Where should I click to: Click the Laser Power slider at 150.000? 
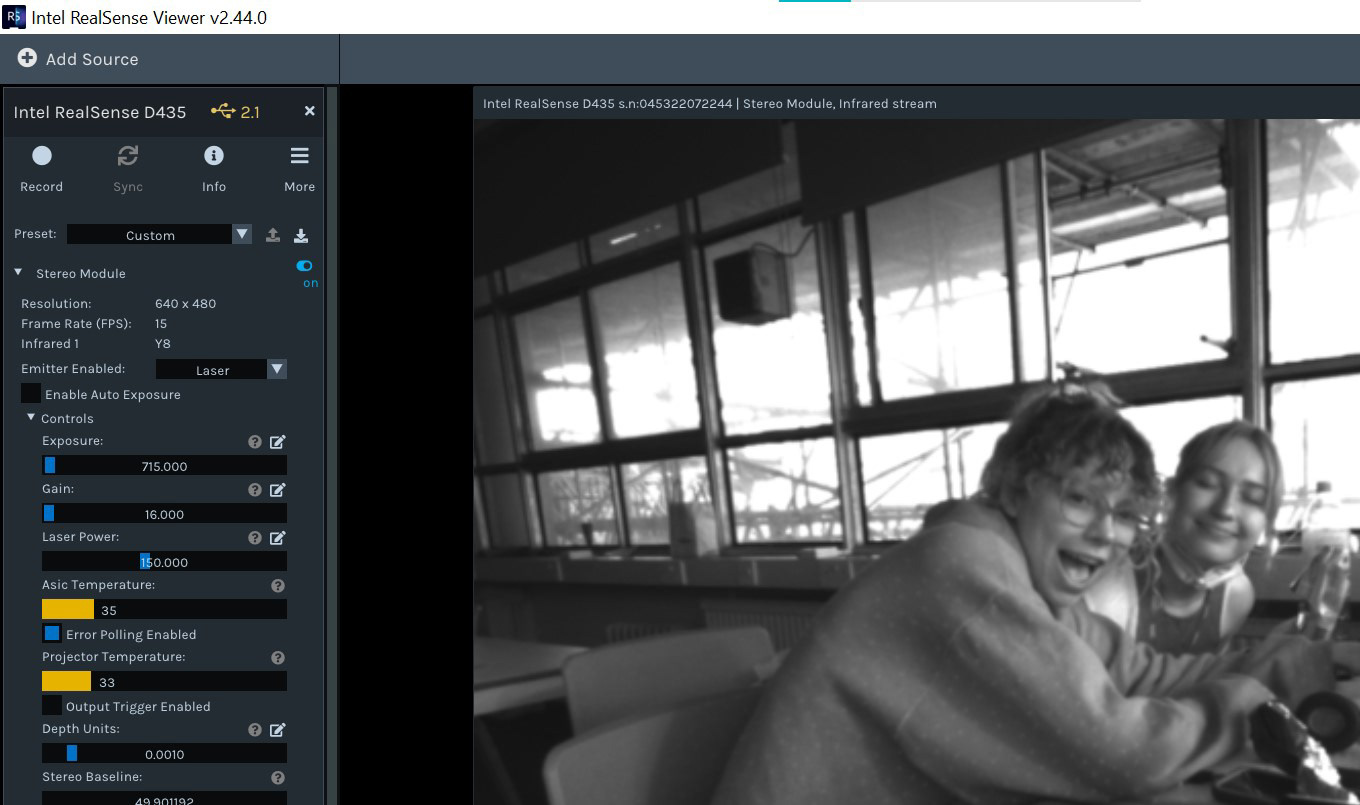click(x=164, y=561)
